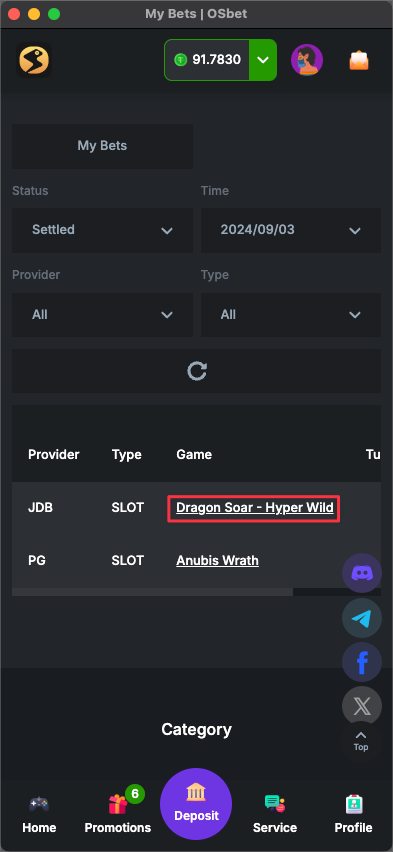Open the Anubis Wrath game link
The image size is (393, 852).
coord(217,560)
